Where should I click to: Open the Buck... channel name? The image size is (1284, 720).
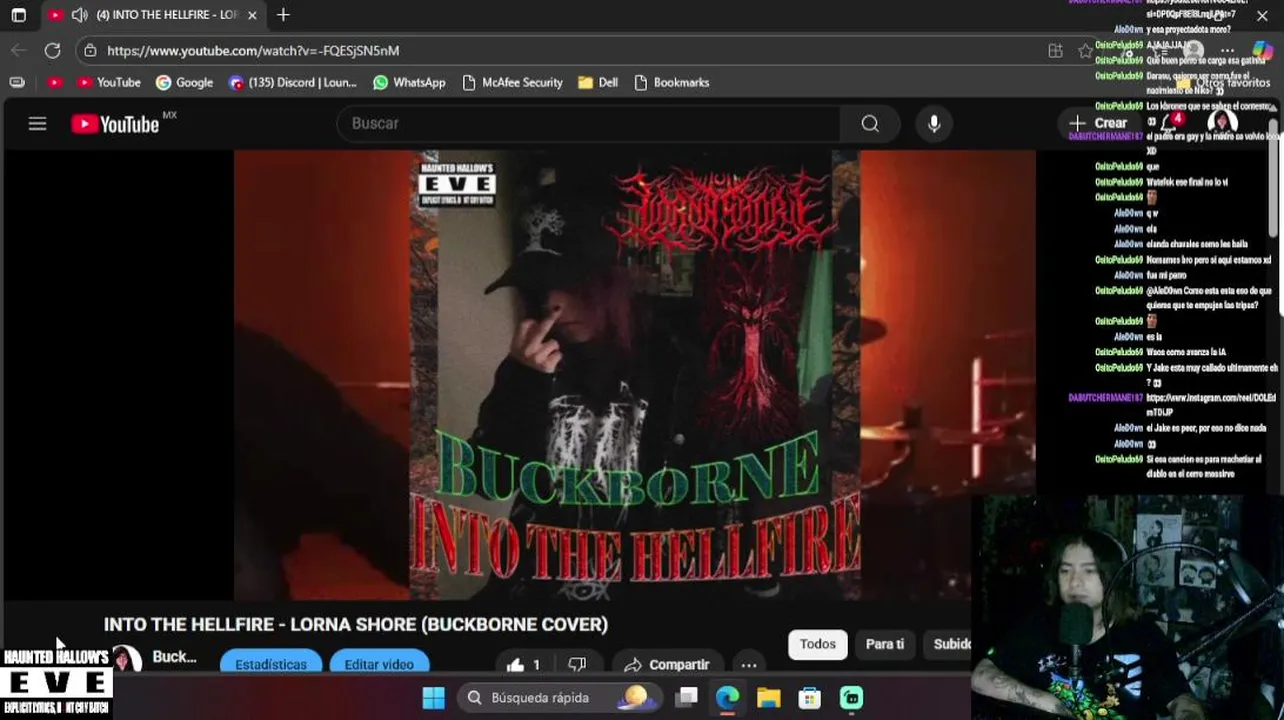pos(174,657)
